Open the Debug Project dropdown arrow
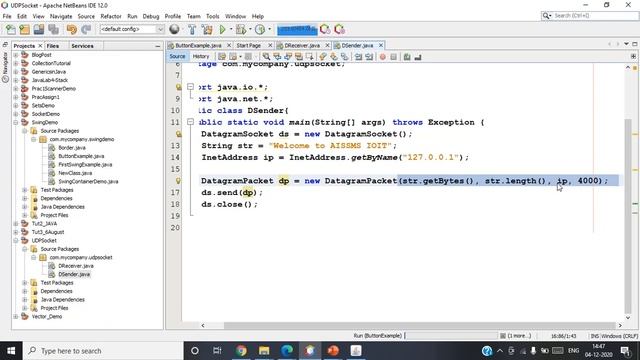 tap(250, 29)
